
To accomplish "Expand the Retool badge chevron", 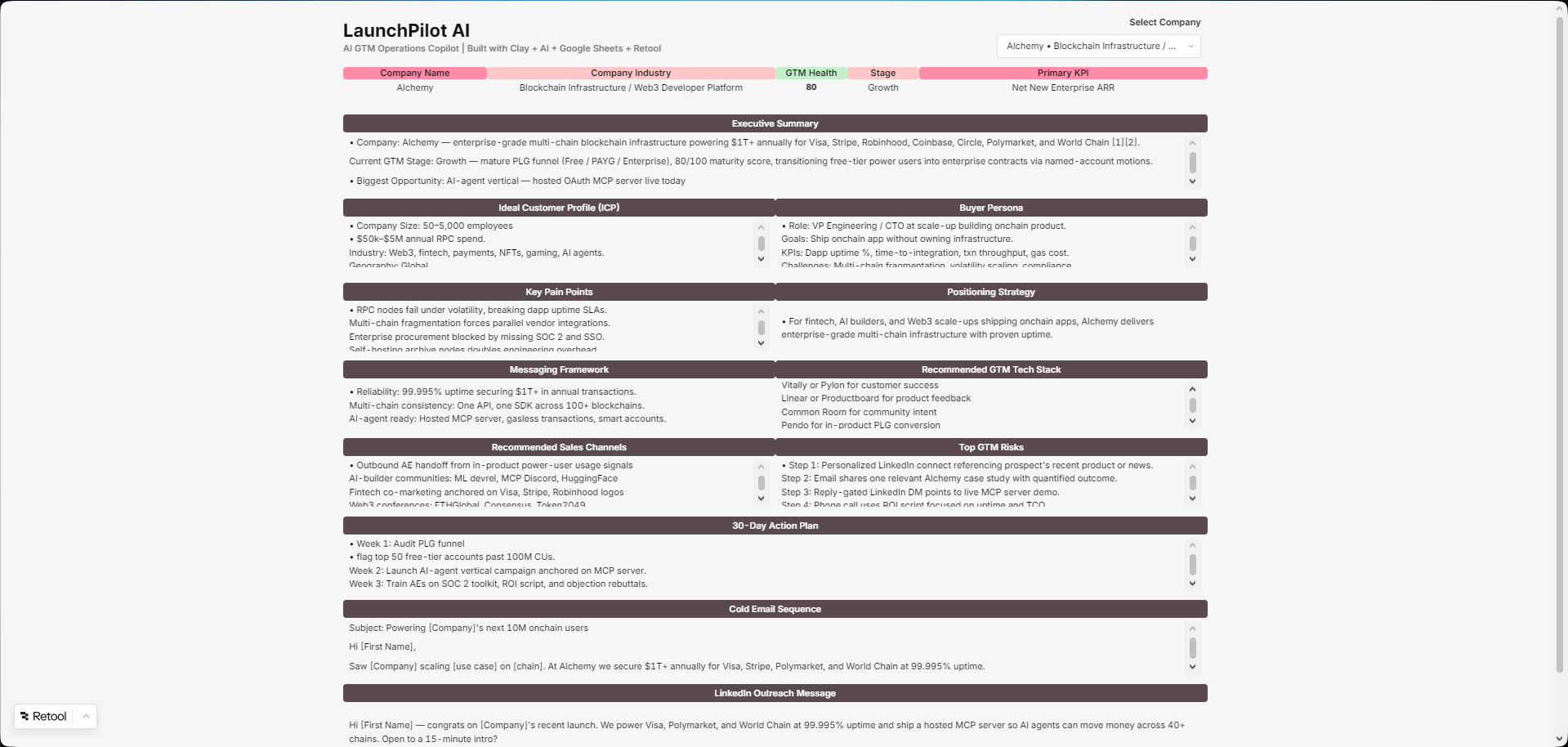I will click(x=86, y=717).
